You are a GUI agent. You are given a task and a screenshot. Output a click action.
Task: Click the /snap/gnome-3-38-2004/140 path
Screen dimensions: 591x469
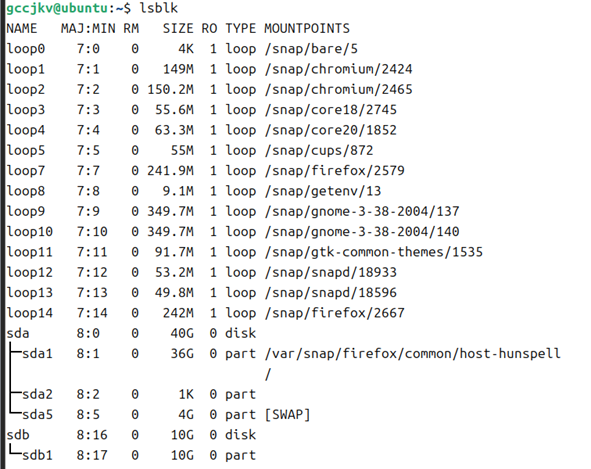pyautogui.click(x=362, y=232)
